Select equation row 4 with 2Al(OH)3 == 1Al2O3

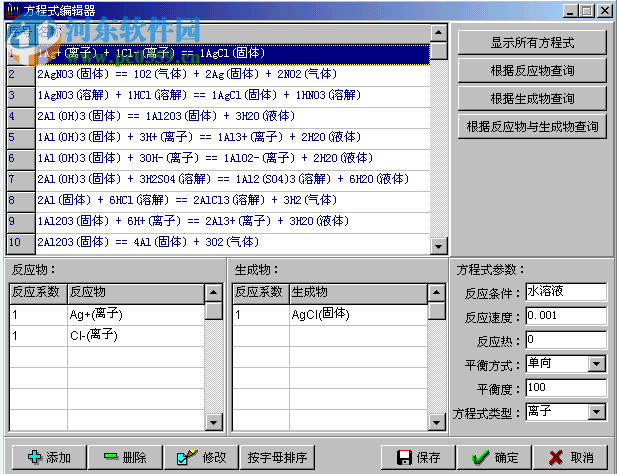click(233, 116)
